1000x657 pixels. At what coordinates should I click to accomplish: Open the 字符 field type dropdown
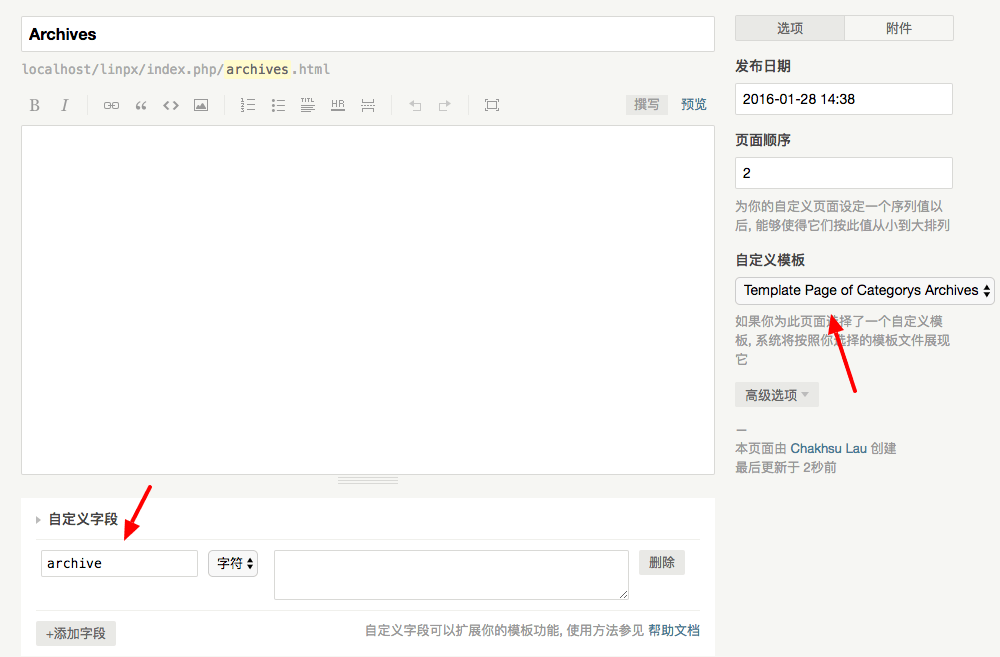tap(232, 563)
